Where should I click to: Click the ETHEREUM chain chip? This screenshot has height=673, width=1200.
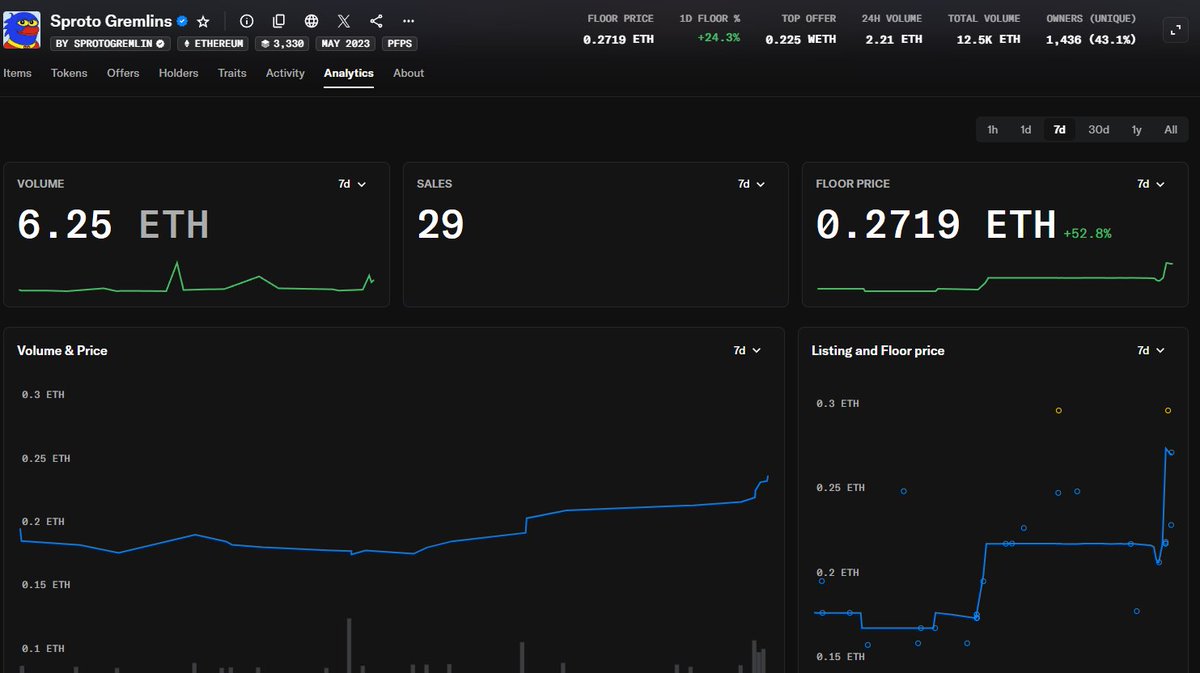[213, 44]
